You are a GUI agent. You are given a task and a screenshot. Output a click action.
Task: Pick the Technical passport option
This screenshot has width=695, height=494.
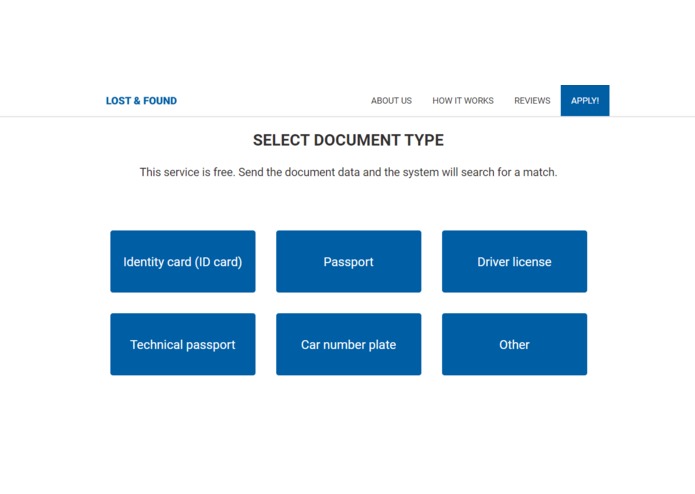(x=183, y=344)
